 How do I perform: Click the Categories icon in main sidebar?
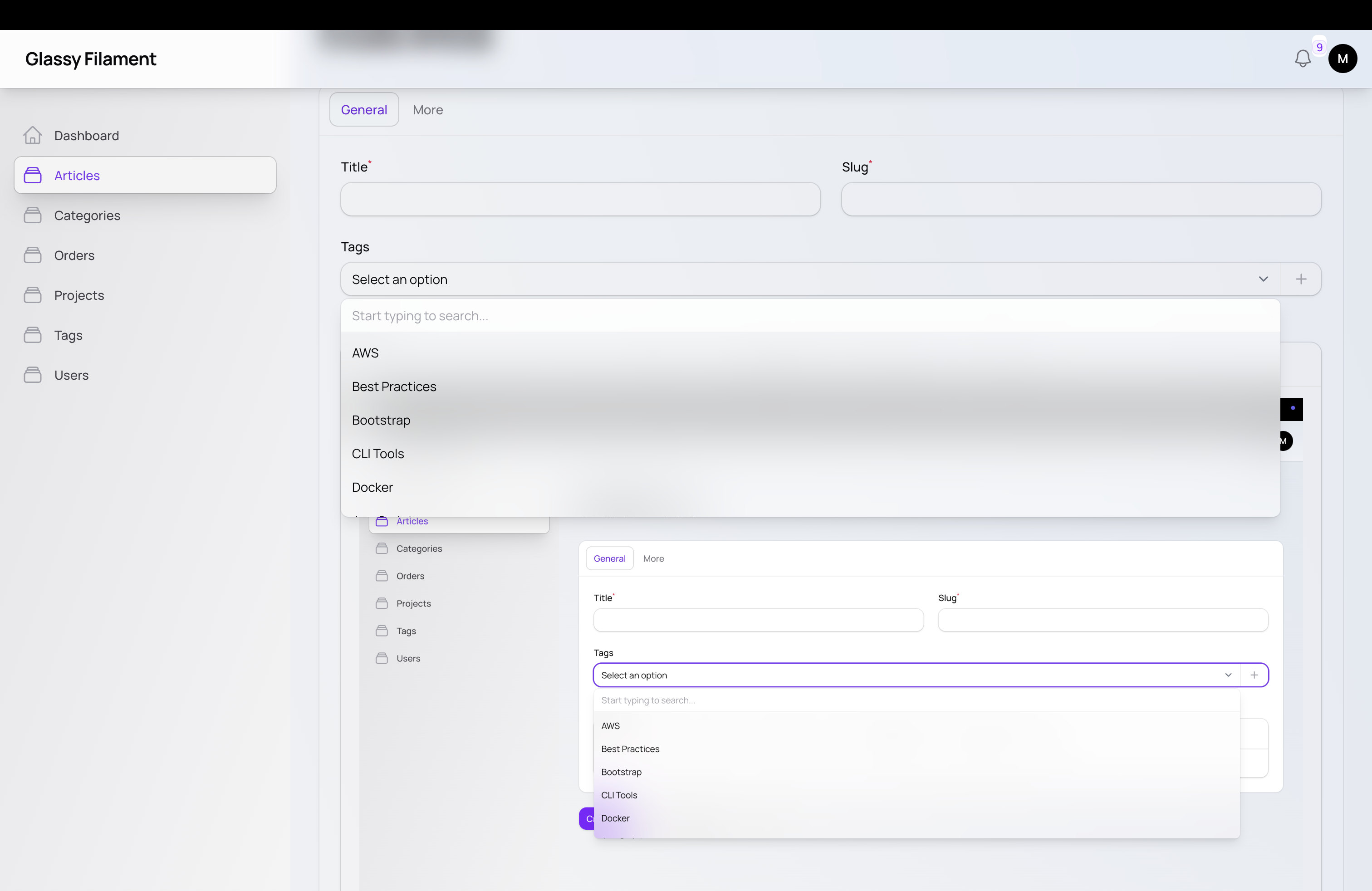pos(33,215)
